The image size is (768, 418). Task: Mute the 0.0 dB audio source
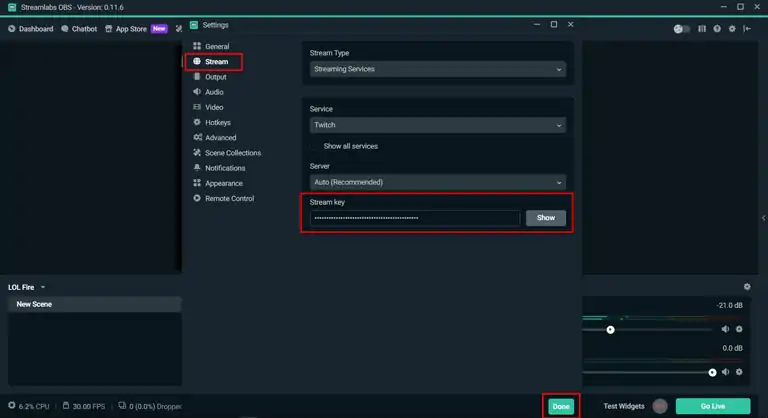click(x=725, y=372)
